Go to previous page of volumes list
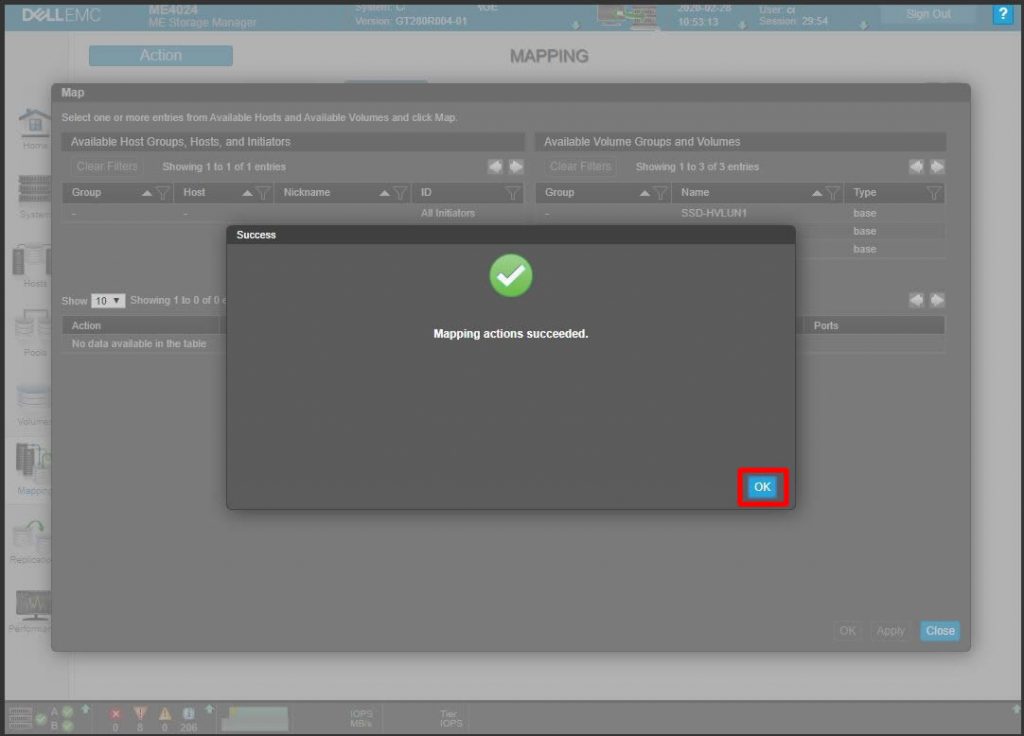 coord(916,167)
